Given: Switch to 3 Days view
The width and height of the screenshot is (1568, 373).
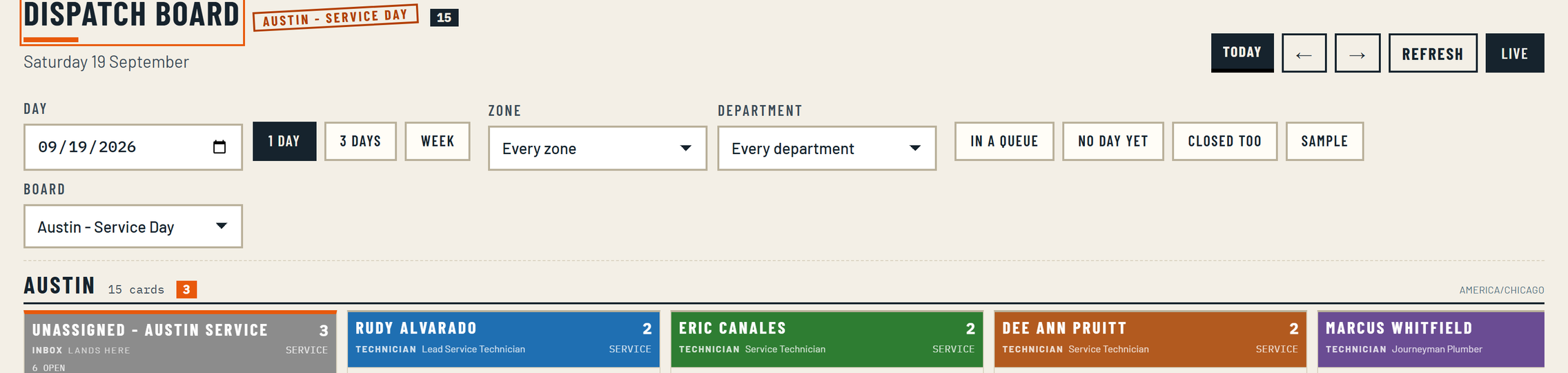Looking at the screenshot, I should coord(360,142).
